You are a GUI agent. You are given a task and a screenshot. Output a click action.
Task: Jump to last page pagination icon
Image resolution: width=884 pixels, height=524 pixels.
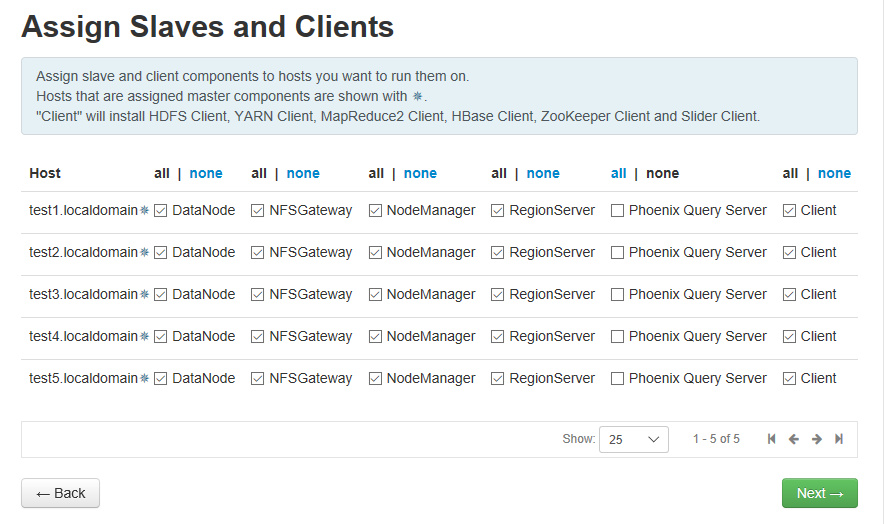(x=839, y=439)
